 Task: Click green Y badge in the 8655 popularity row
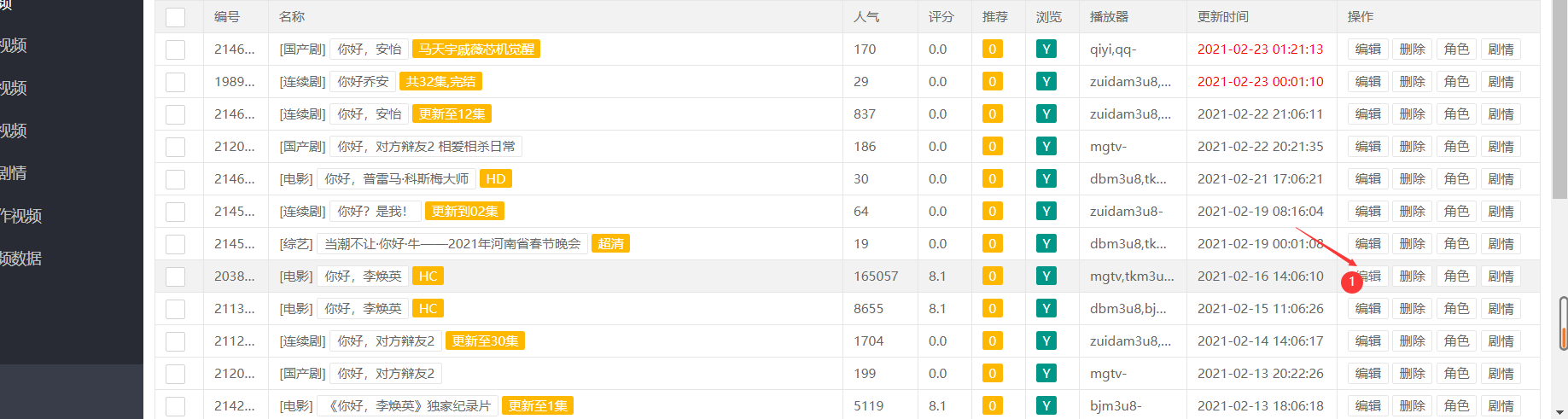pos(1046,309)
